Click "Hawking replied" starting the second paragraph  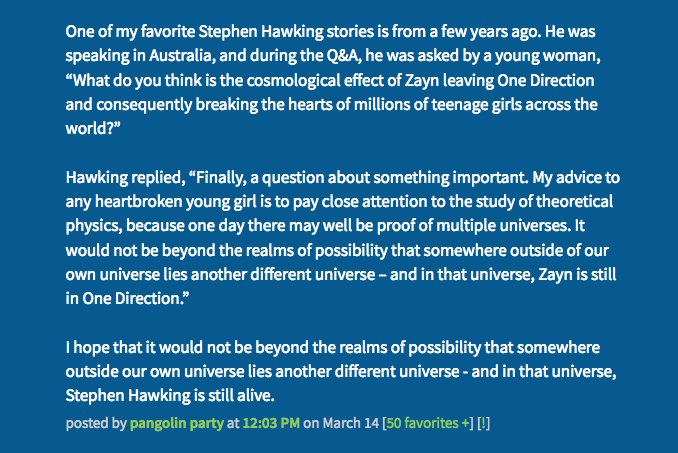tap(125, 178)
